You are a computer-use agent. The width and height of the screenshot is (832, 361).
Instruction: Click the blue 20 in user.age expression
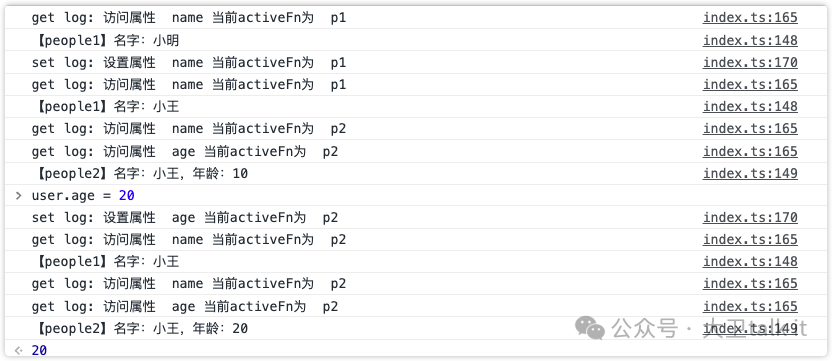click(127, 196)
